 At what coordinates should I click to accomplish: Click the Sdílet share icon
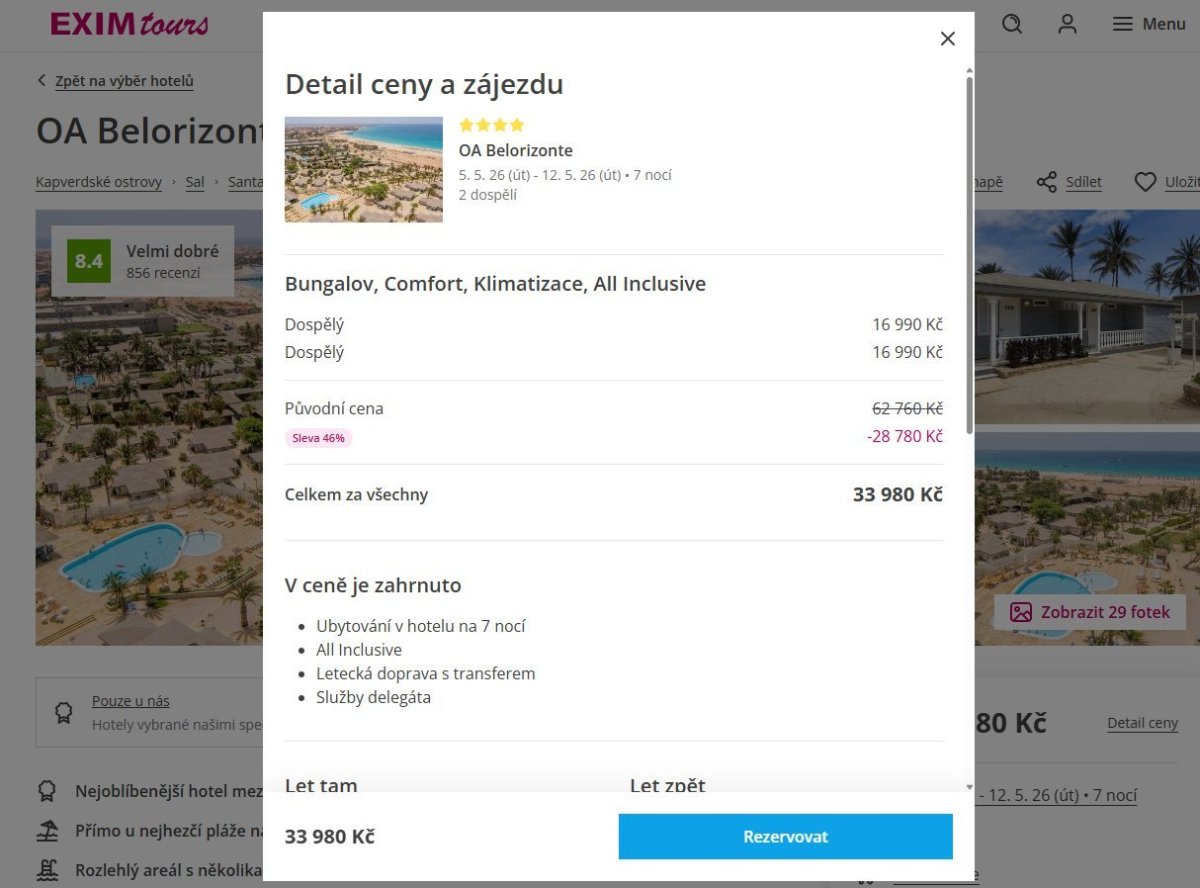1047,182
